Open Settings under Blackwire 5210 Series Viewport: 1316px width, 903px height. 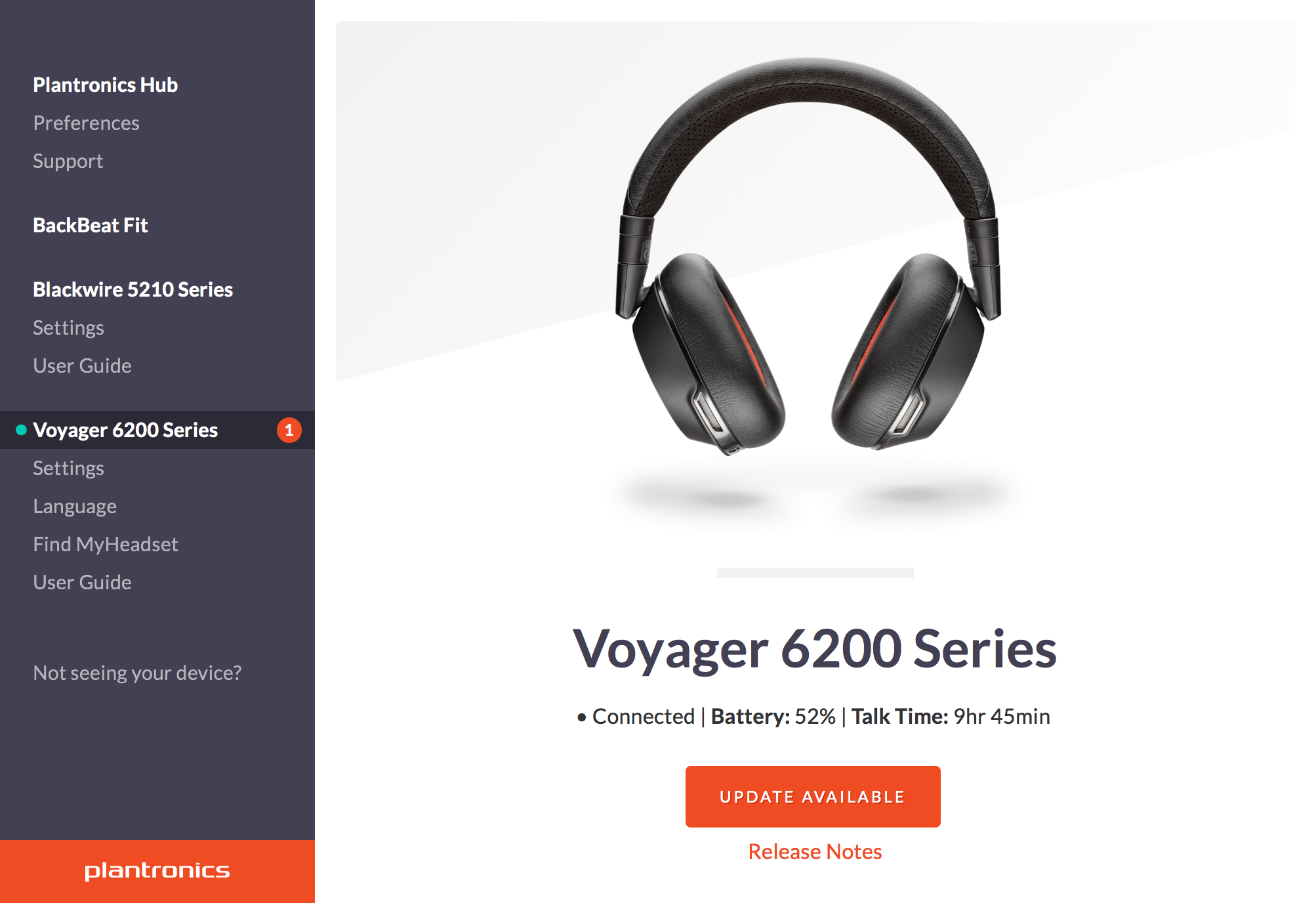pyautogui.click(x=68, y=327)
